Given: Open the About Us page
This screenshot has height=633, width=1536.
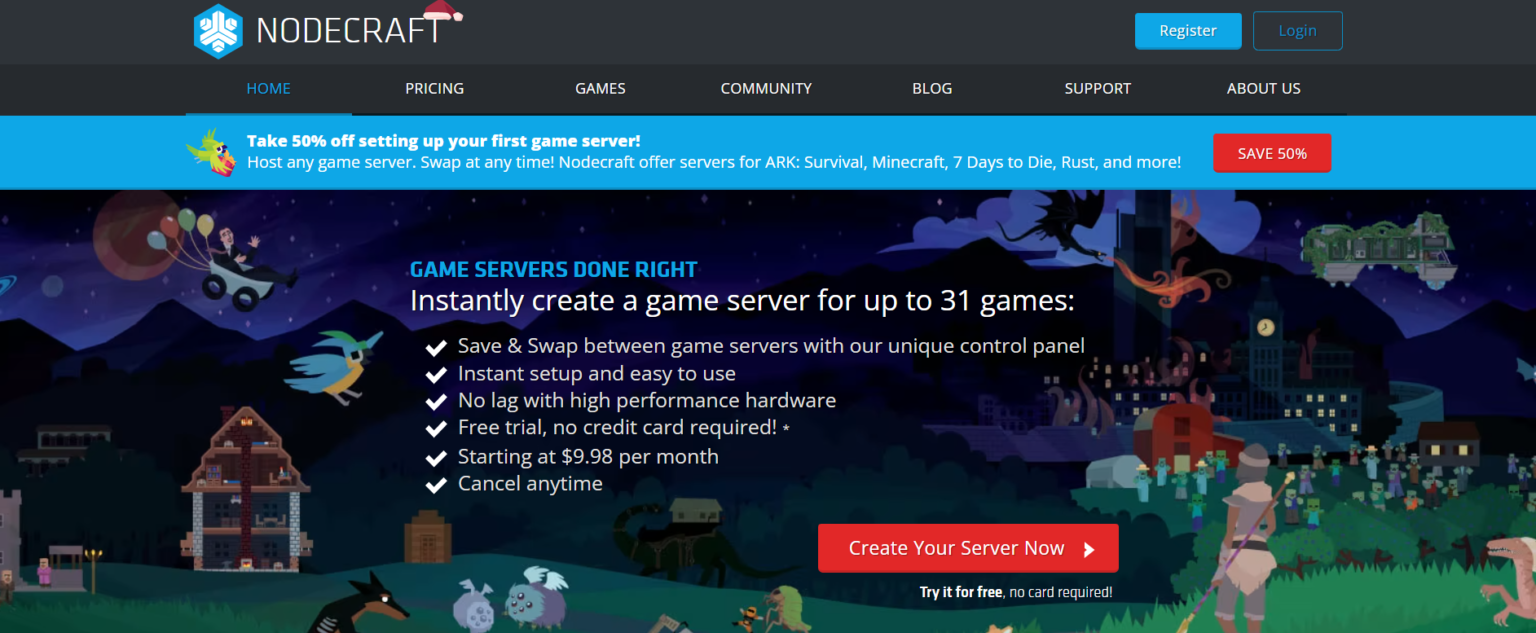Looking at the screenshot, I should [1263, 88].
